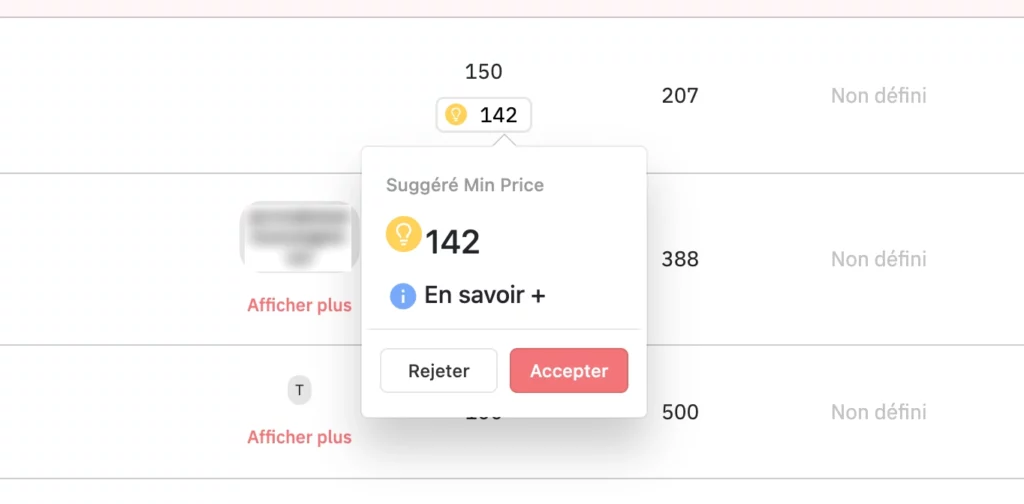Click "Non défini" in the 388 row
This screenshot has width=1024, height=504.
(x=878, y=259)
